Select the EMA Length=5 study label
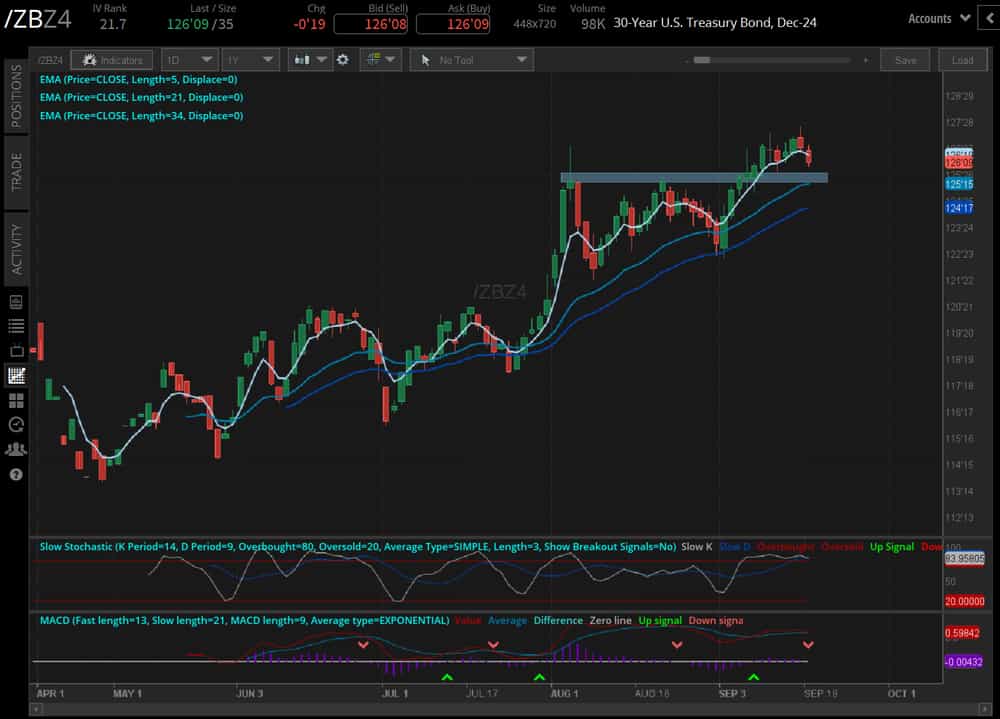 click(138, 80)
